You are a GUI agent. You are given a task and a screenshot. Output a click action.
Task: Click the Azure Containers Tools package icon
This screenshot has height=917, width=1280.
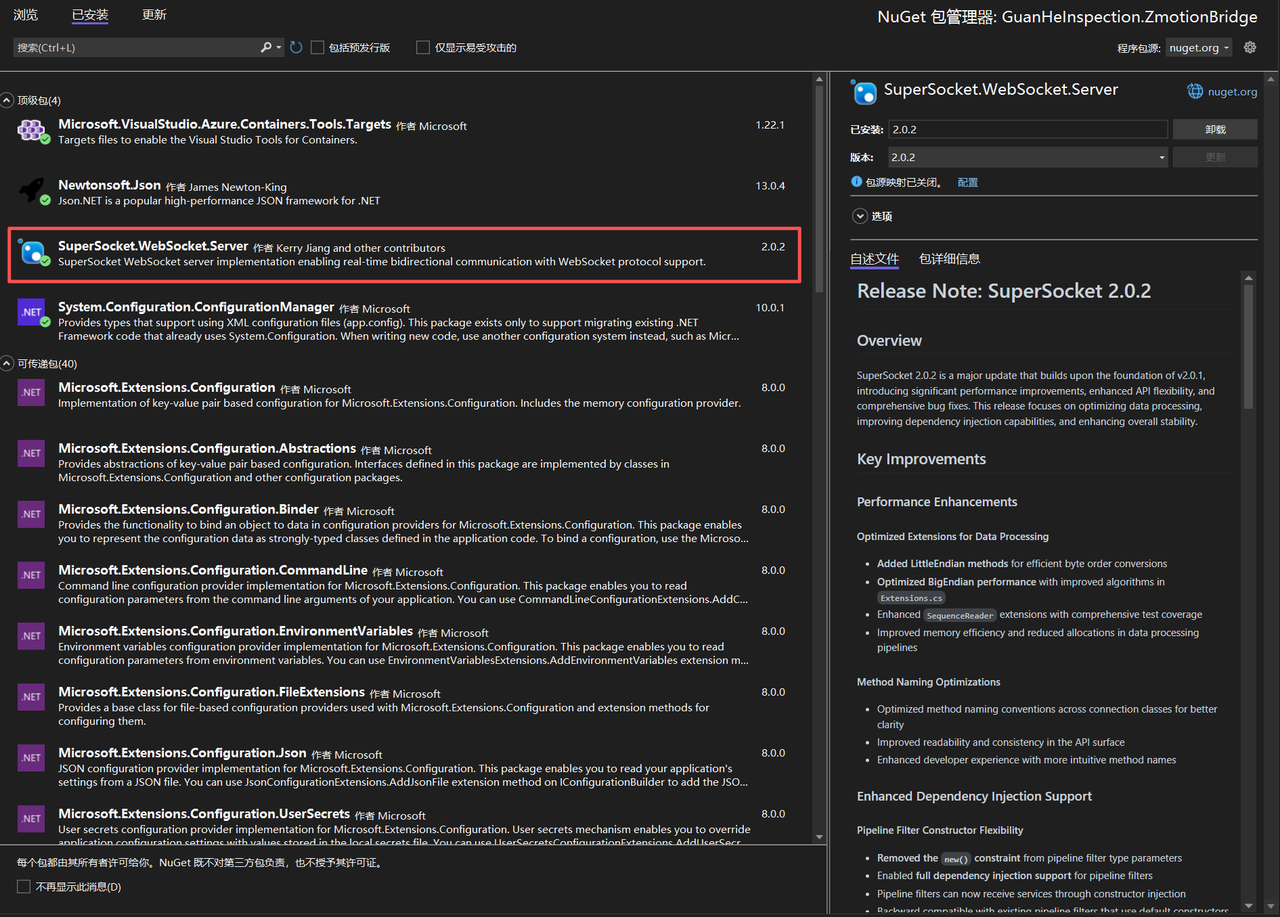(x=32, y=130)
